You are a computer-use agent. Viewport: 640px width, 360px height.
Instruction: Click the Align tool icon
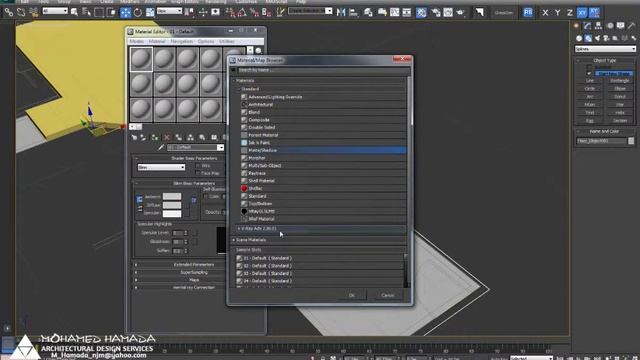pyautogui.click(x=353, y=12)
